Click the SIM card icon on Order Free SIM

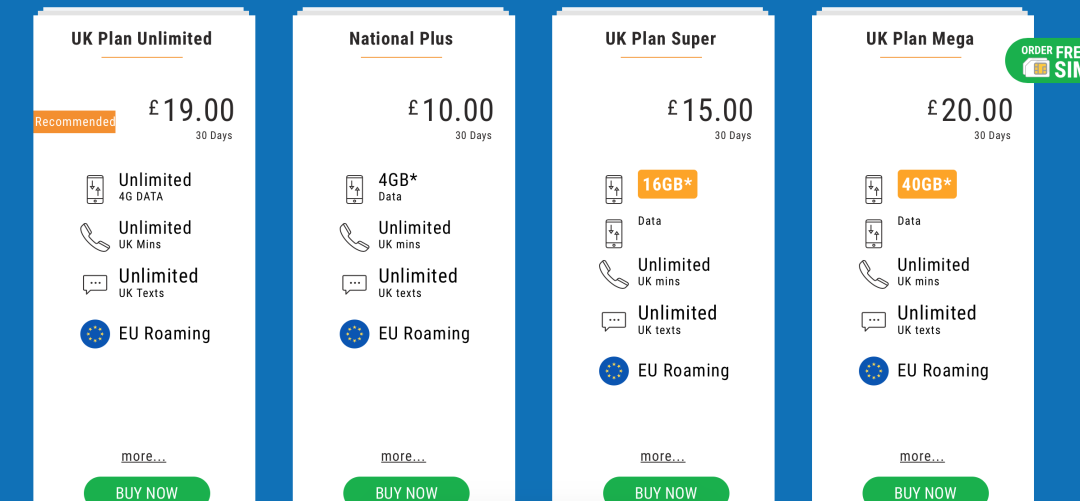[x=1036, y=68]
